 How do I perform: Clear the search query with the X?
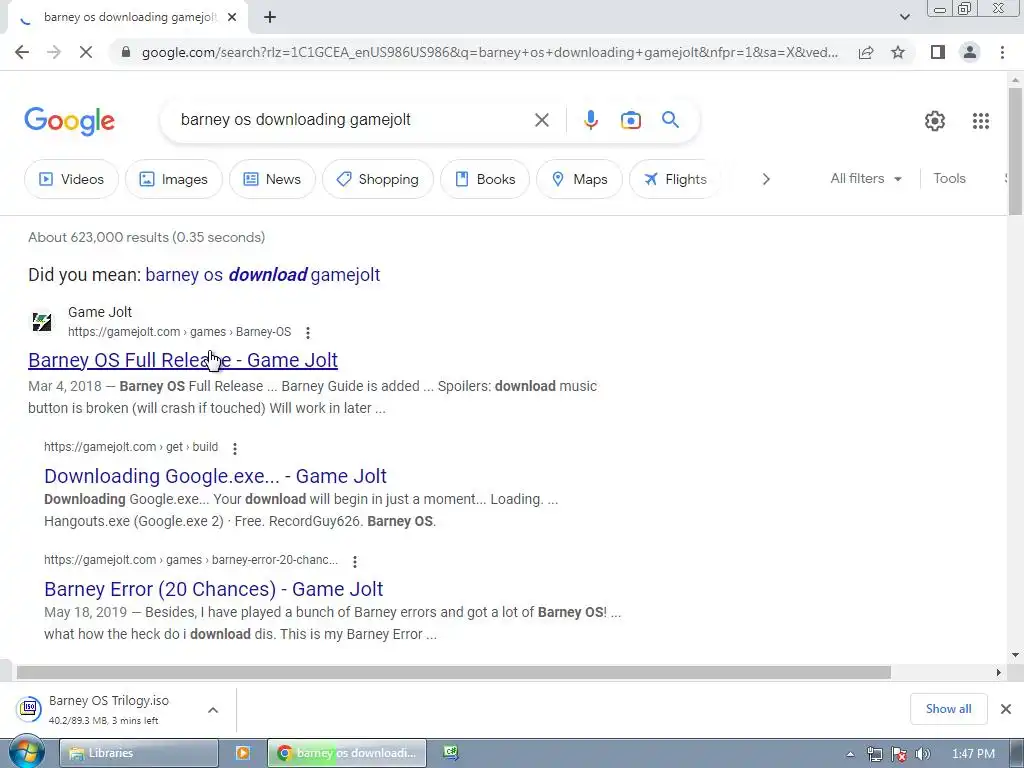[541, 120]
